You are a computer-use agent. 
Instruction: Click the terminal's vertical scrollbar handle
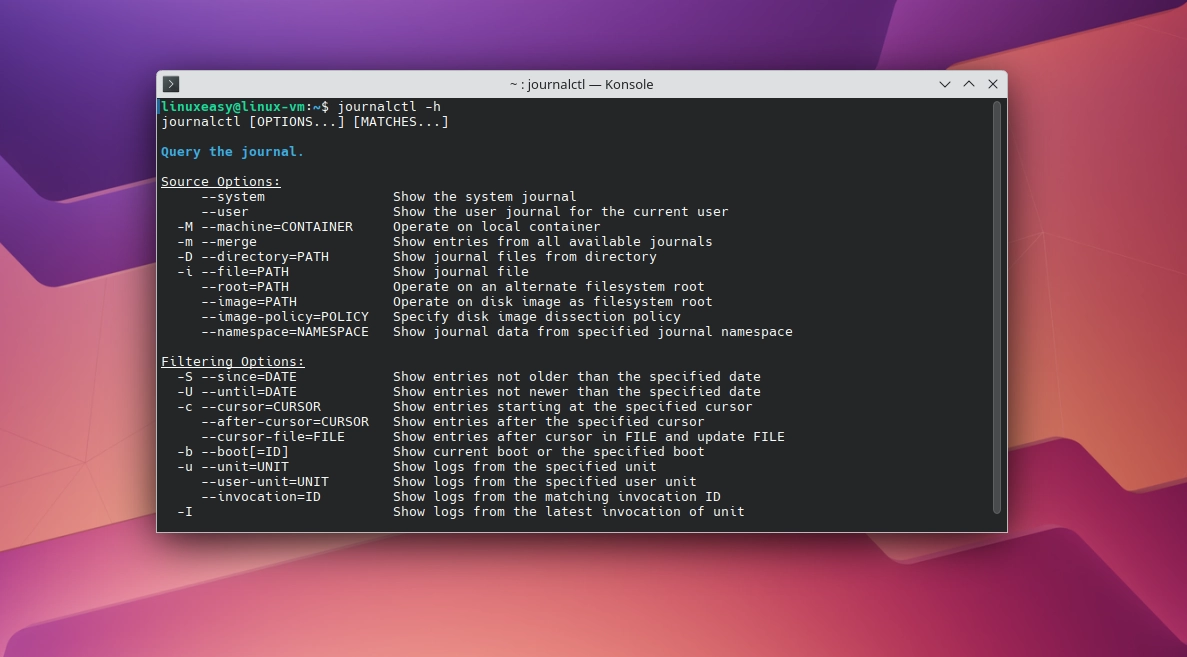coord(997,307)
